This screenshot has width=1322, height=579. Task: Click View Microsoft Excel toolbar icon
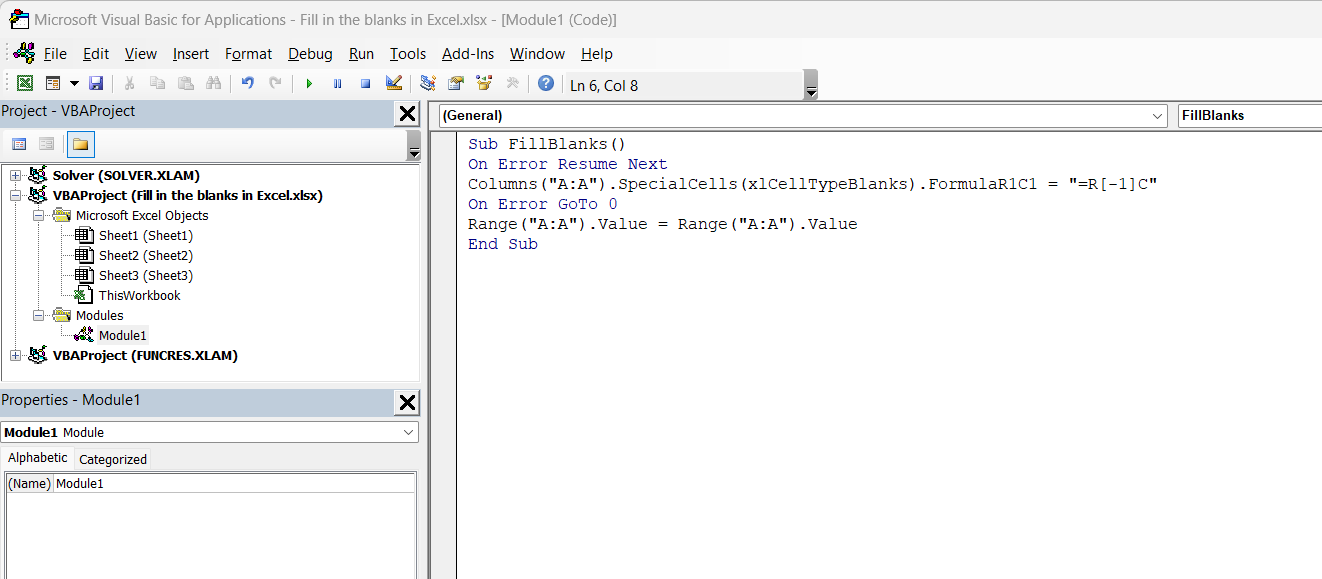pos(24,84)
